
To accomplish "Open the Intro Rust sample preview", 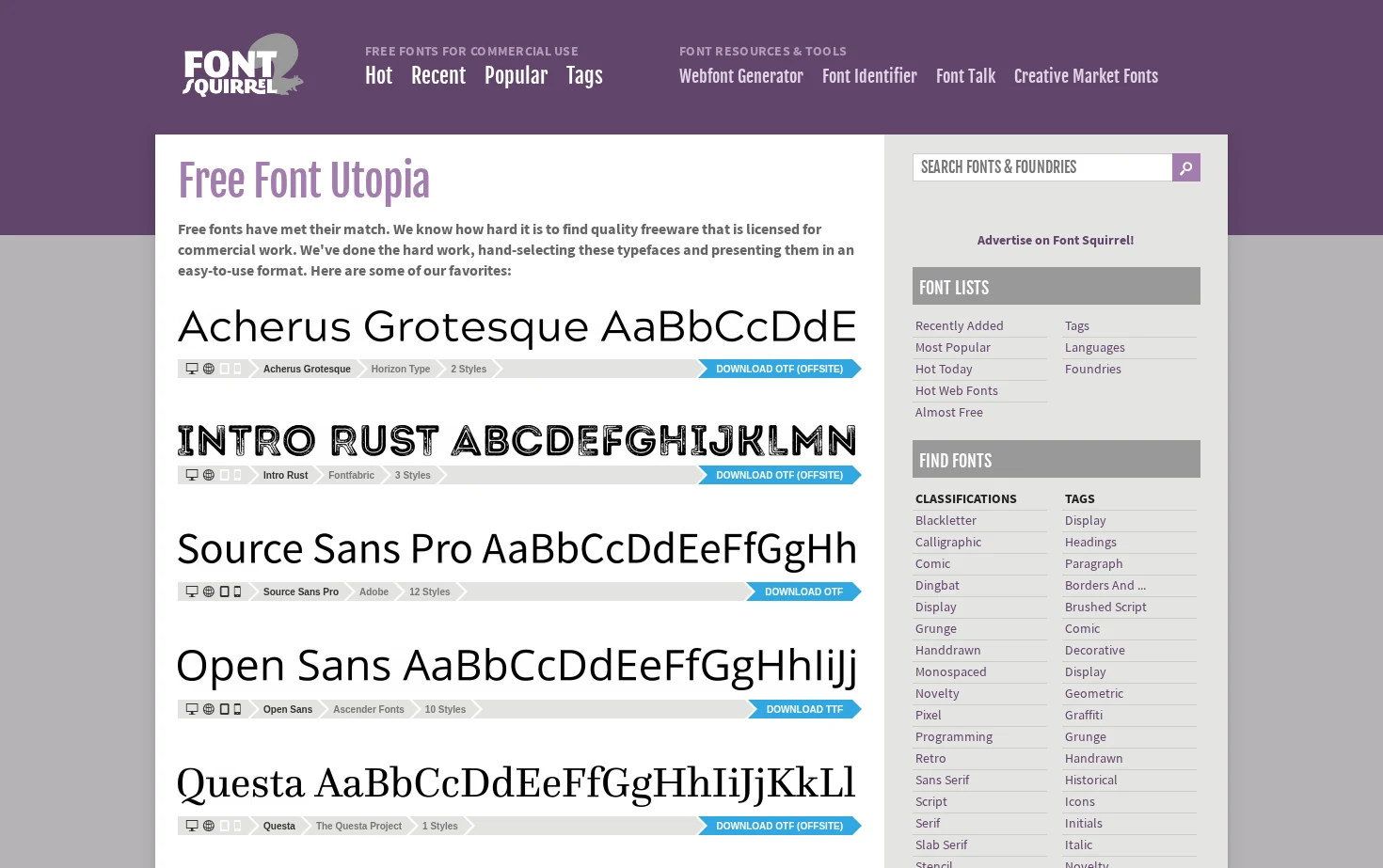I will click(517, 440).
